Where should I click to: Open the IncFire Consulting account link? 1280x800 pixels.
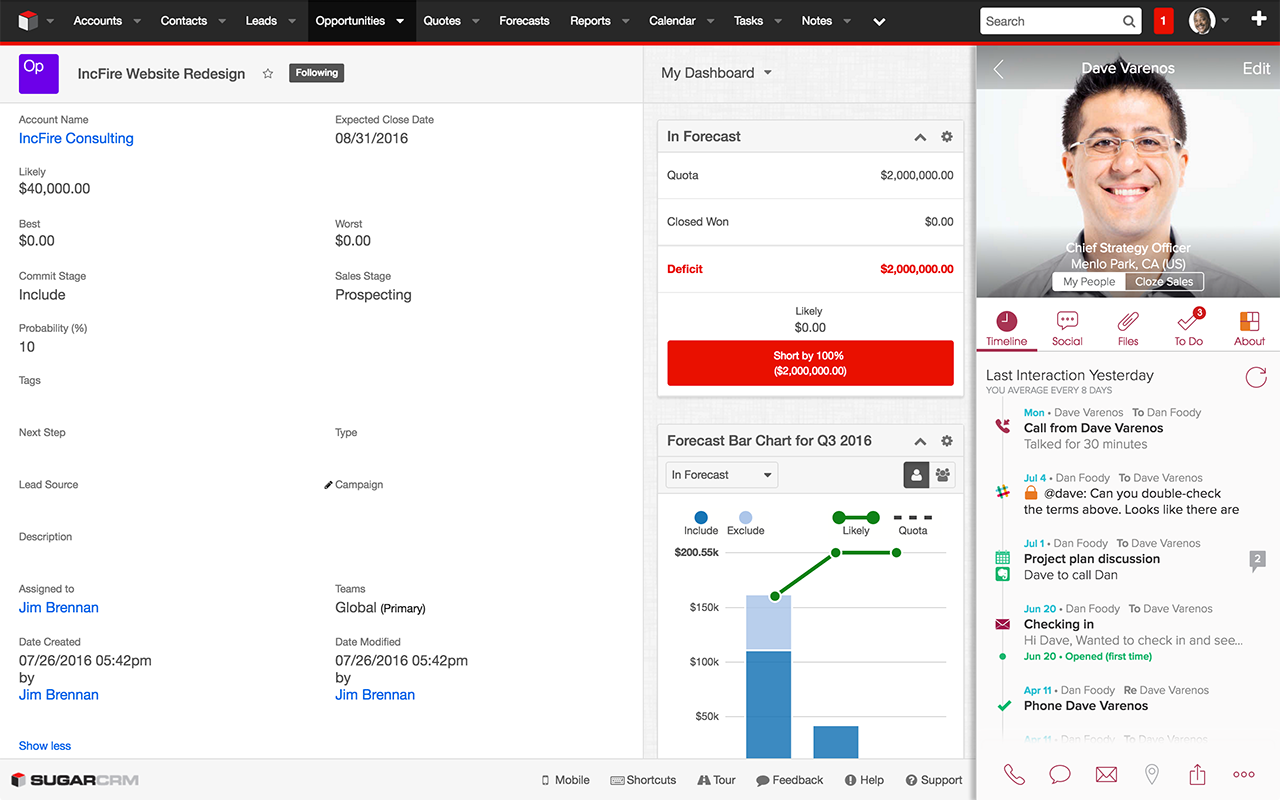75,138
